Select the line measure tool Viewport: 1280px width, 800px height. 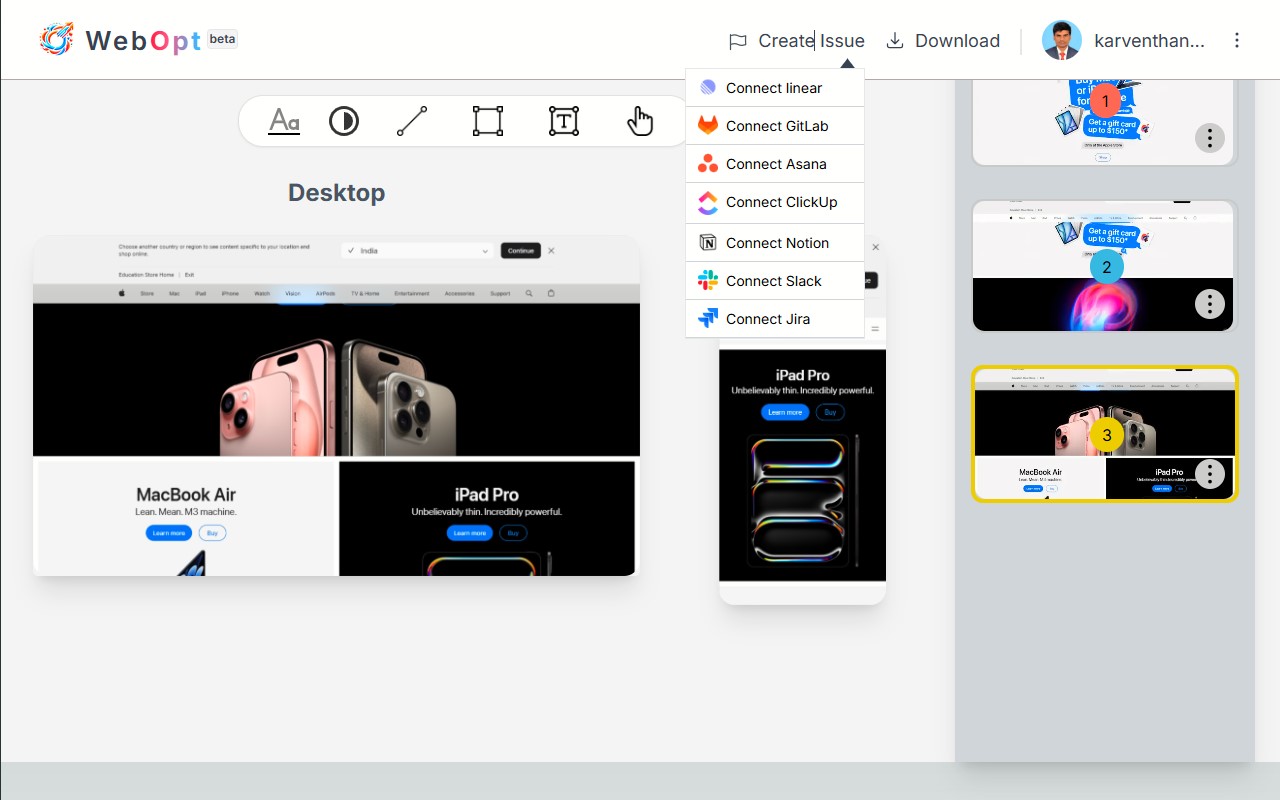tap(412, 122)
